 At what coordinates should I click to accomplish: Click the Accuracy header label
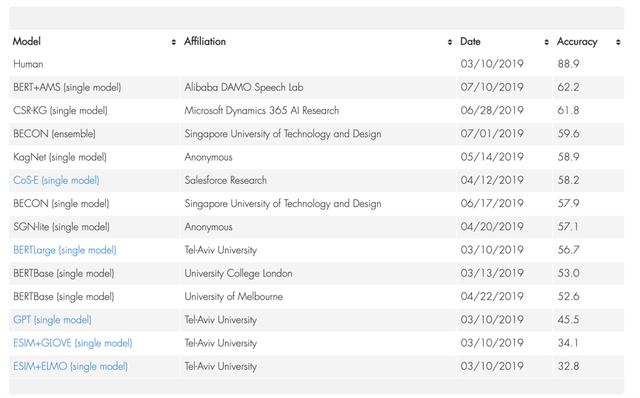point(577,42)
